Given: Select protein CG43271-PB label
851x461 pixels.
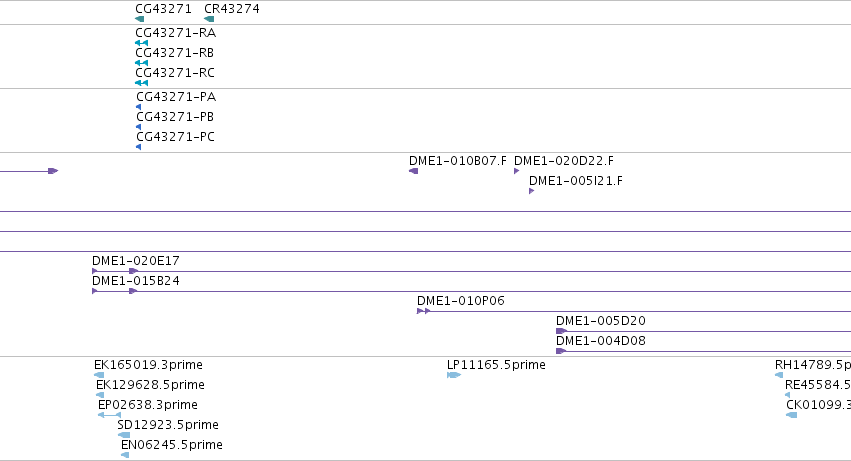Looking at the screenshot, I should 175,117.
